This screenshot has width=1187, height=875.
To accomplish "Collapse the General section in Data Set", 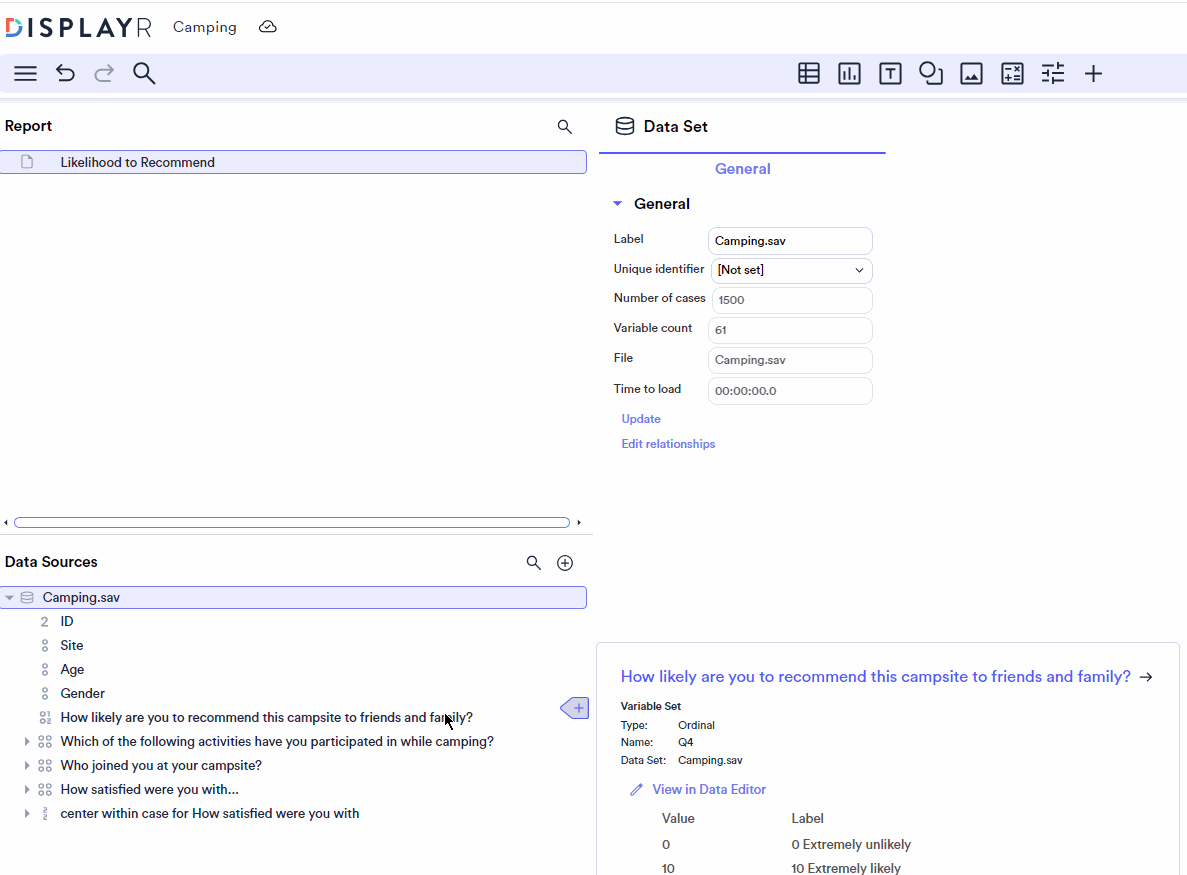I will click(x=617, y=203).
